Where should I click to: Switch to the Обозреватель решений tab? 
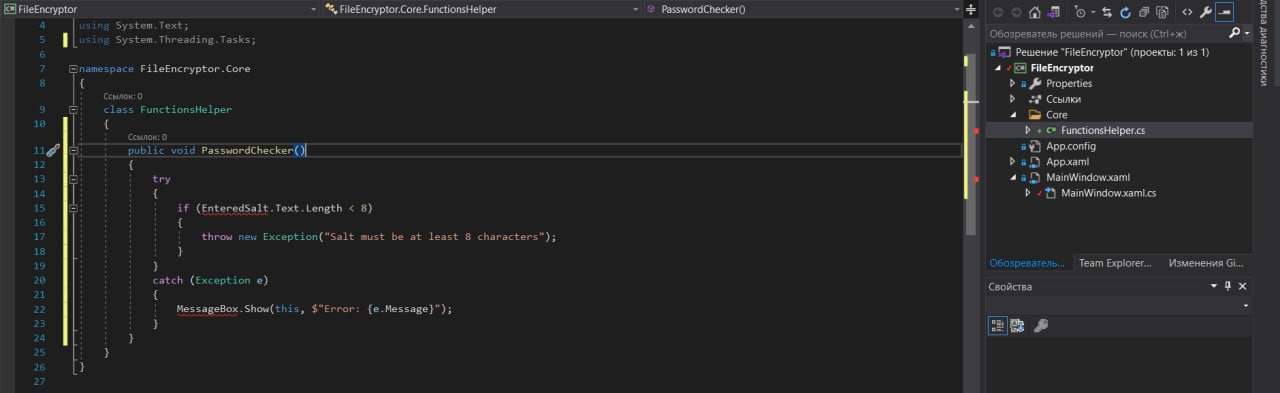(1028, 263)
